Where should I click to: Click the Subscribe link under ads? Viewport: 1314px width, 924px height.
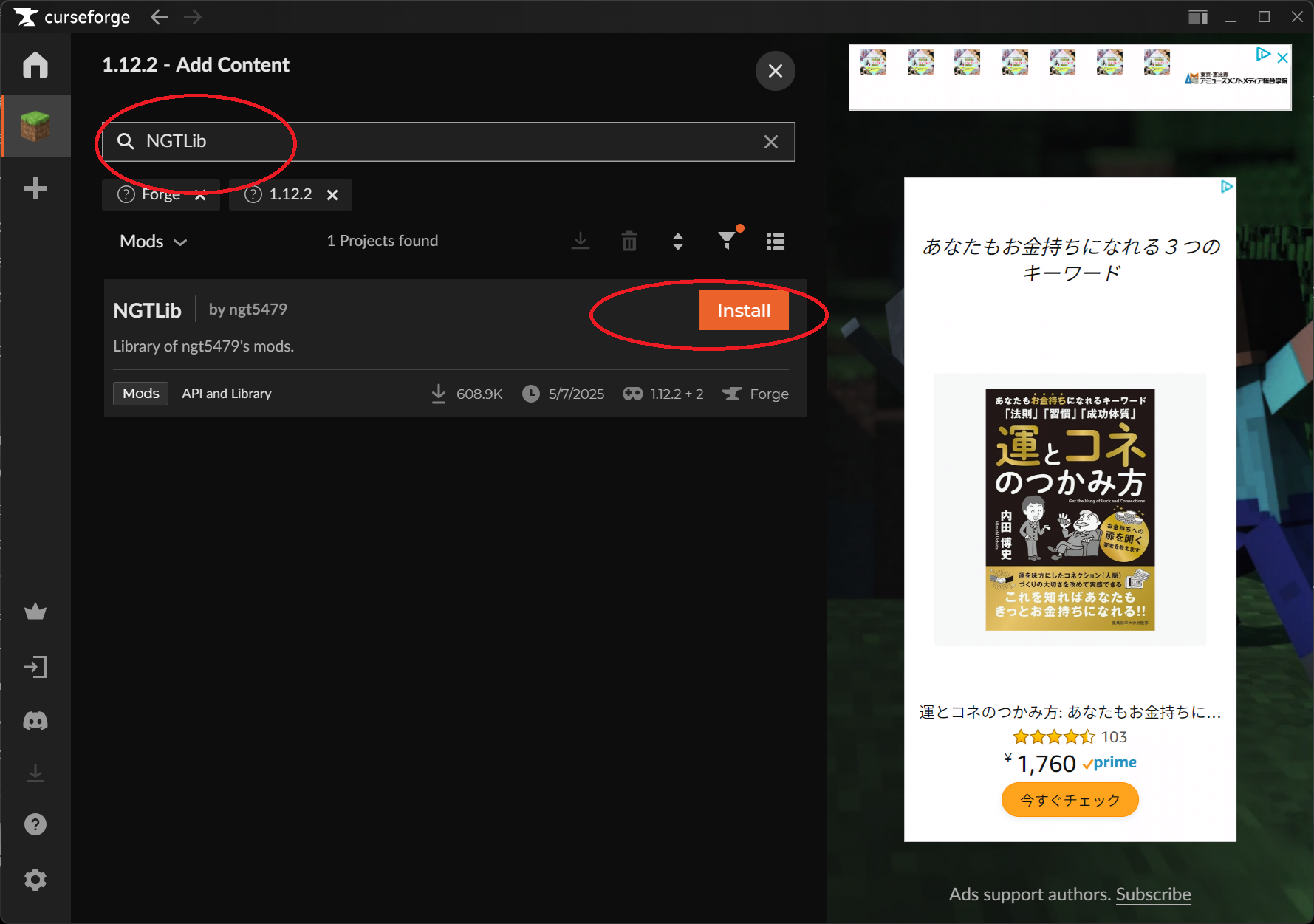point(1153,894)
